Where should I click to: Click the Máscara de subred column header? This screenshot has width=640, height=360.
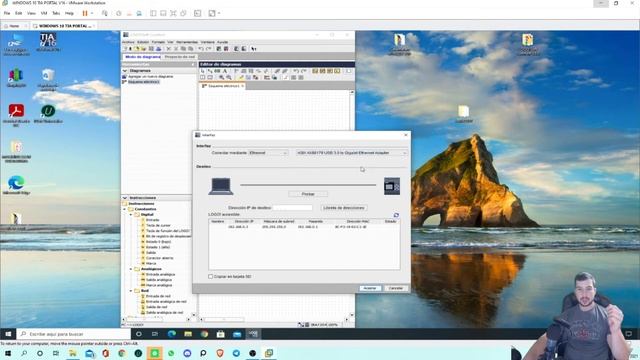coord(279,221)
